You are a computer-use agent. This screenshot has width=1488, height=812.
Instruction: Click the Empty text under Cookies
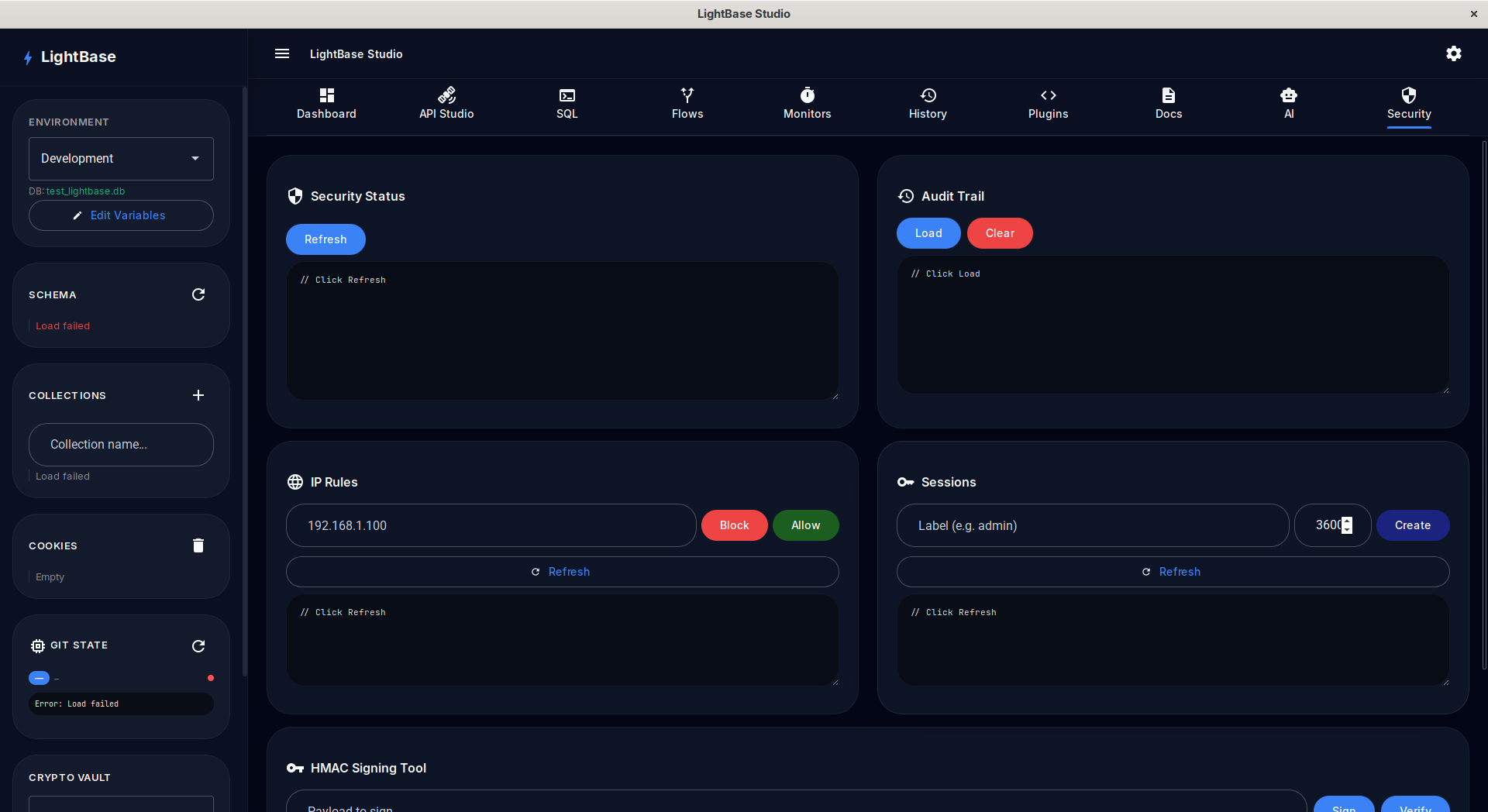pyautogui.click(x=50, y=577)
